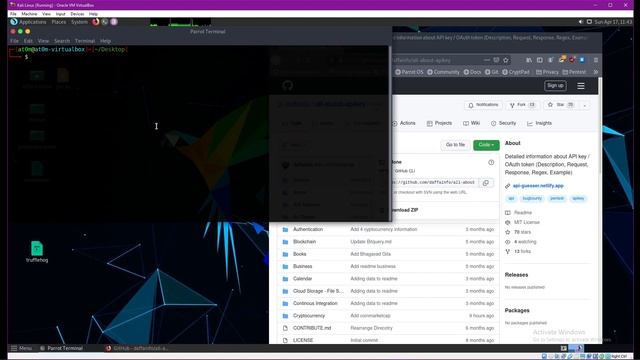Open the VirtualBox Machine menu
Image resolution: width=640 pixels, height=360 pixels.
pyautogui.click(x=29, y=14)
